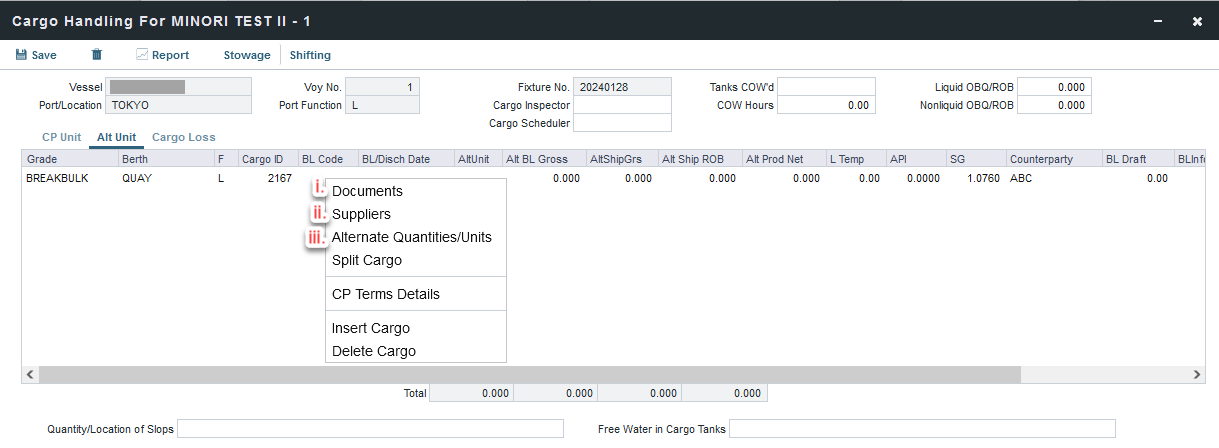1219x448 pixels.
Task: Choose Insert Cargo in context menu
Action: (x=370, y=328)
